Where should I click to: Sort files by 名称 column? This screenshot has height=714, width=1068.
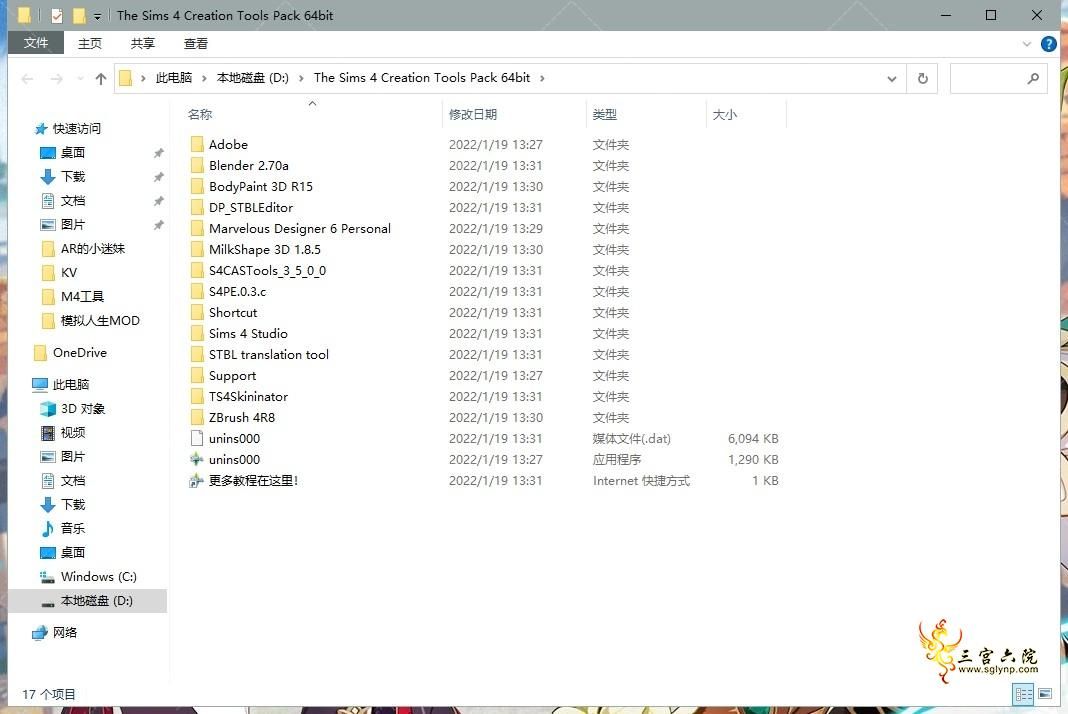pos(200,114)
